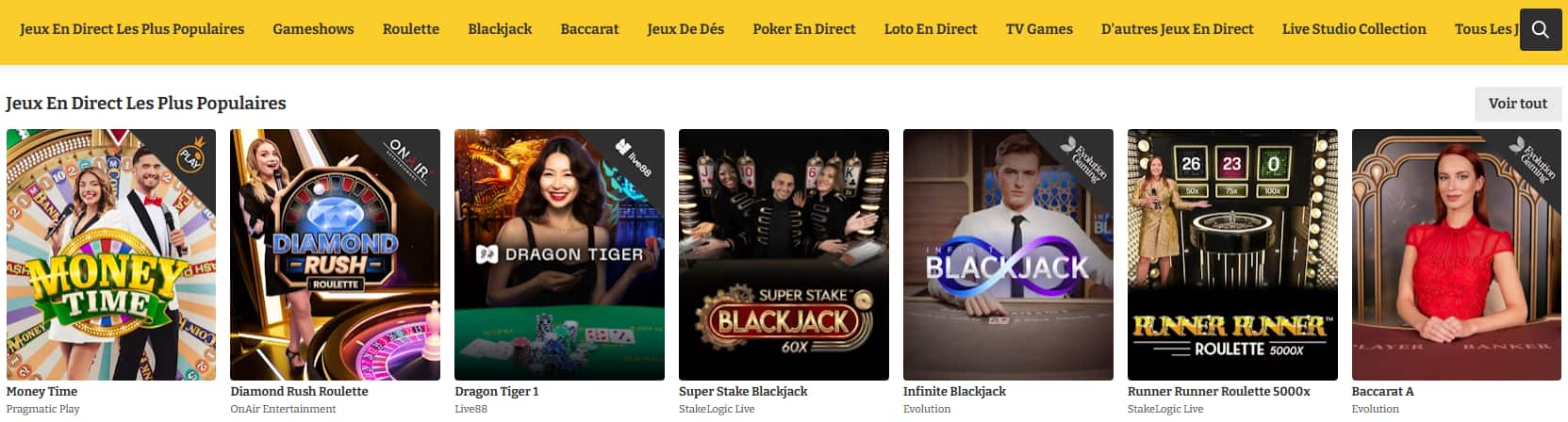1568x422 pixels.
Task: Open the Super Stake Blackjack thumbnail
Action: pos(784,254)
